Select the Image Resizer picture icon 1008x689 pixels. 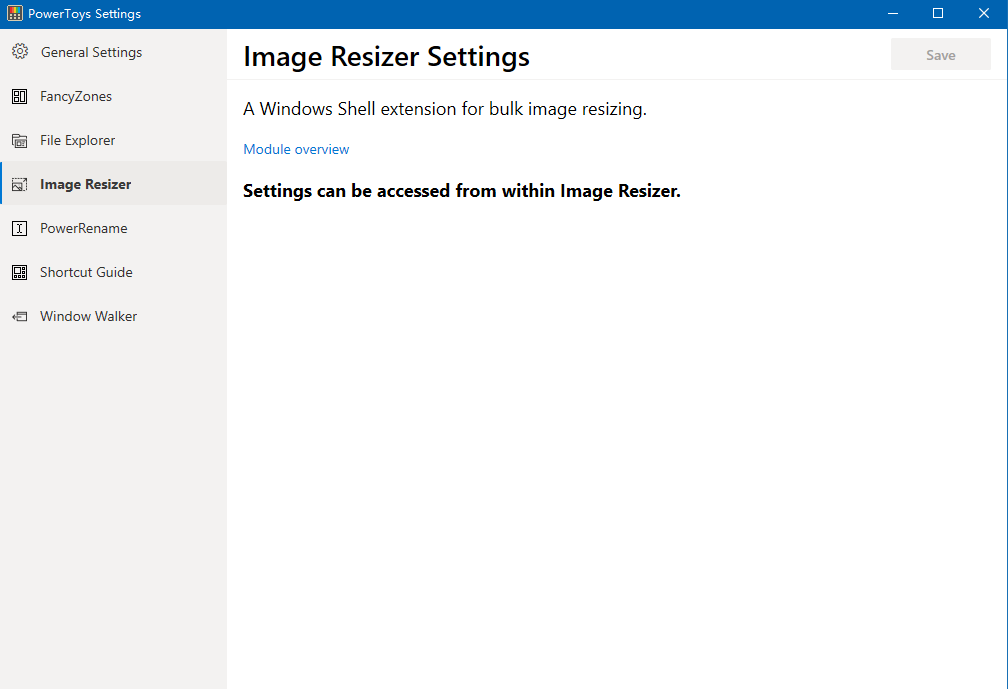[19, 184]
